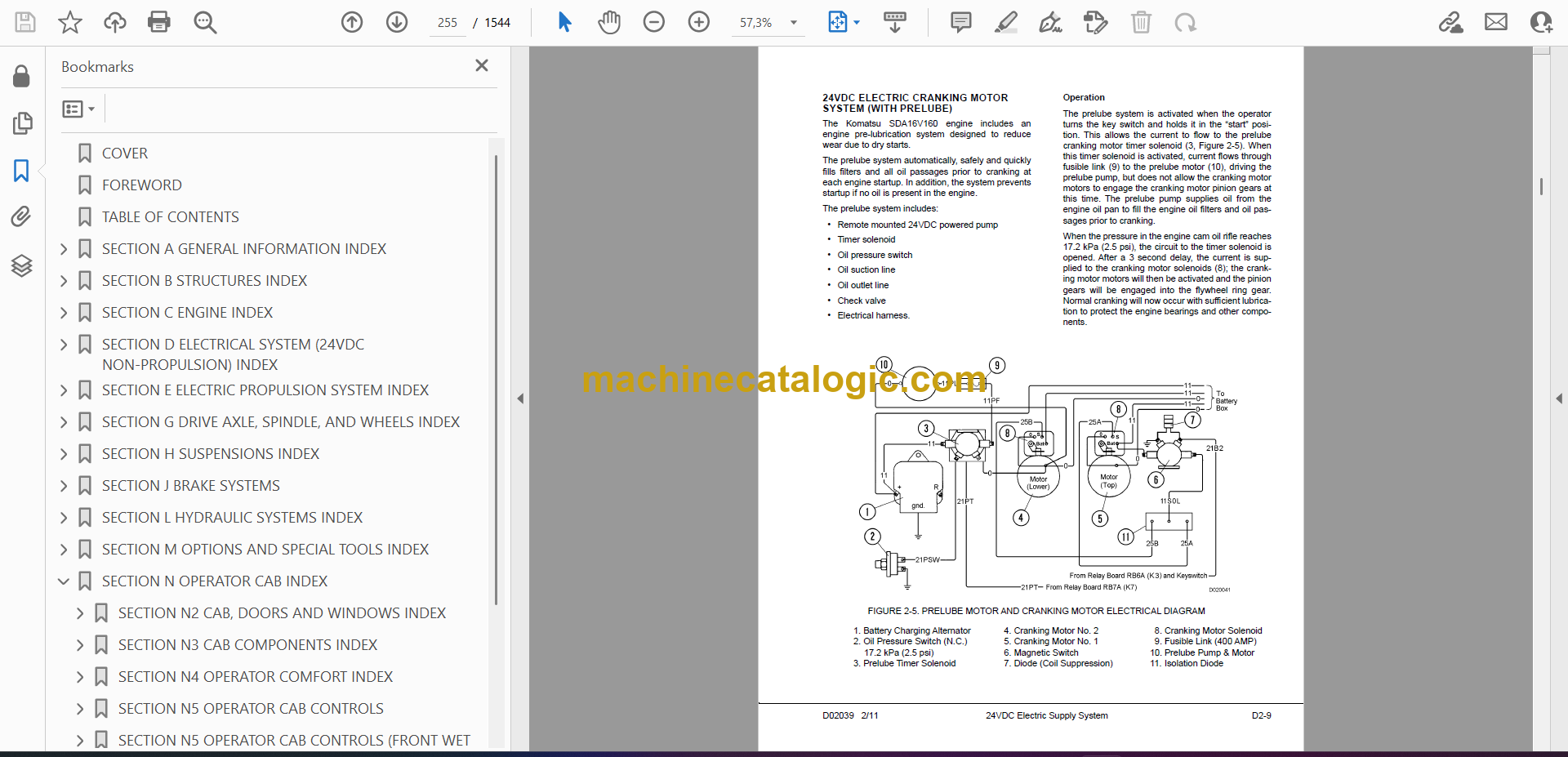Expand SECTION C ENGINE INDEX

pos(64,313)
